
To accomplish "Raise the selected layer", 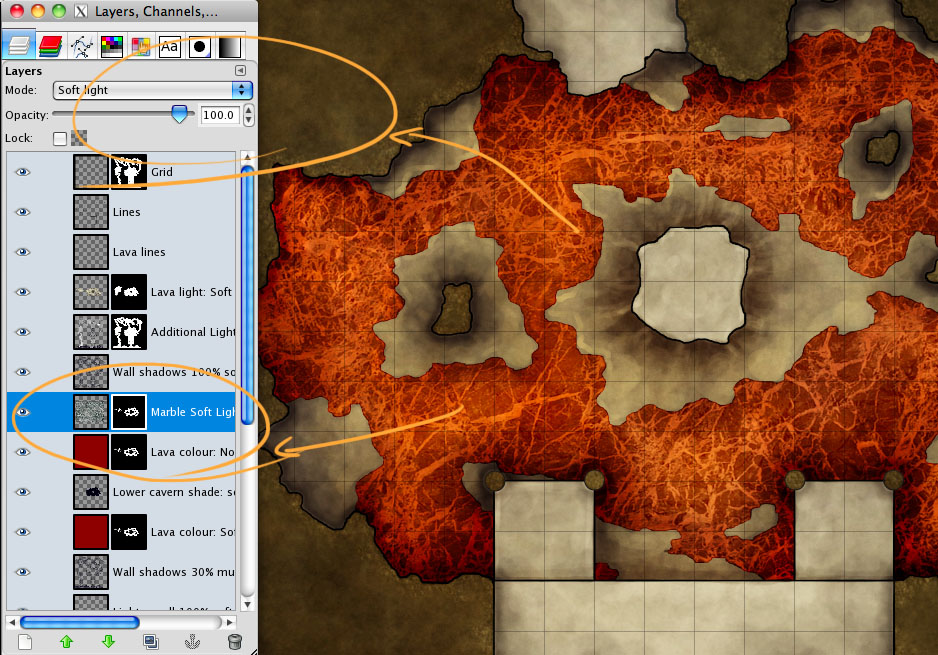I will (x=68, y=642).
